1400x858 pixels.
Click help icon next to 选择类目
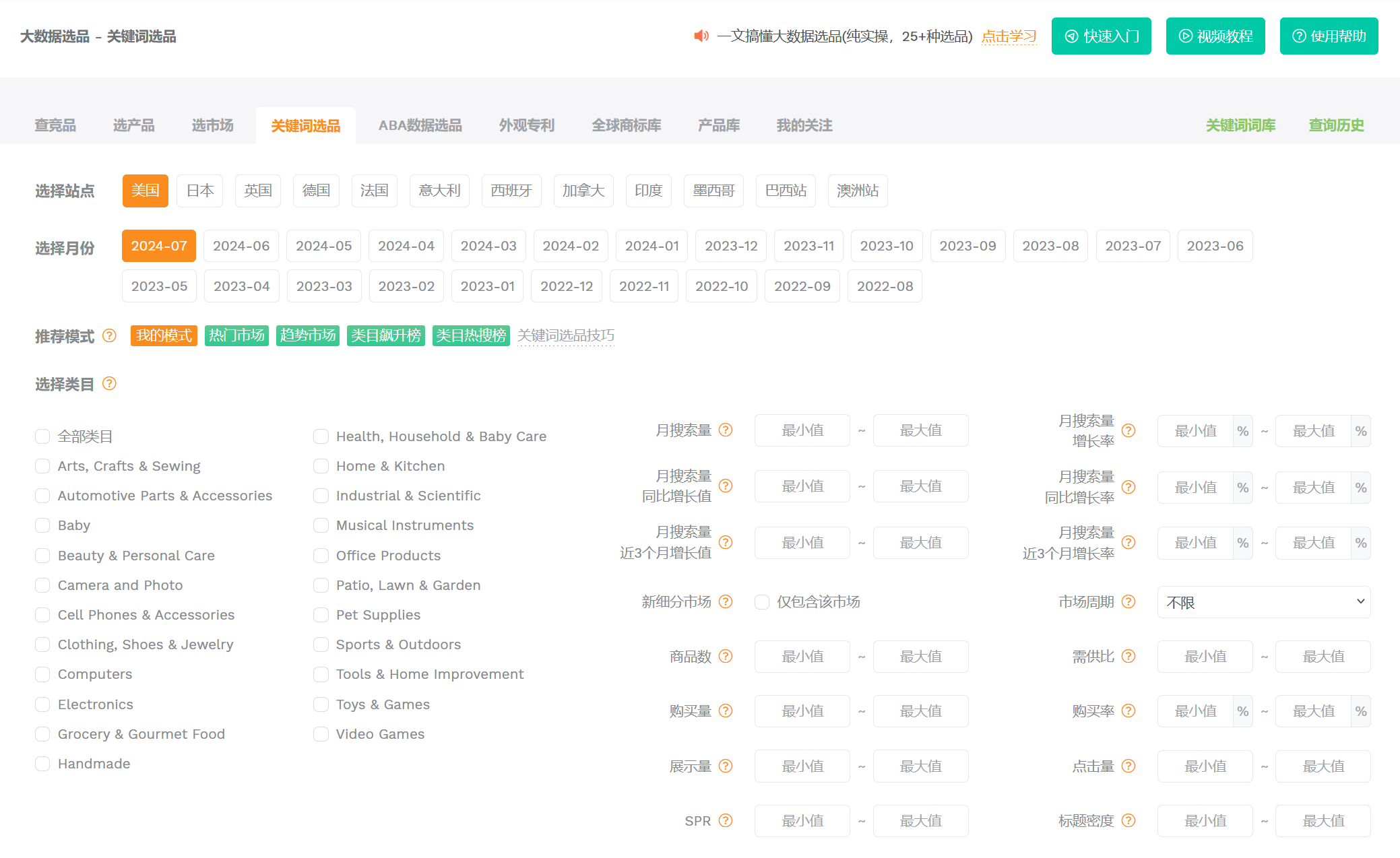point(109,384)
